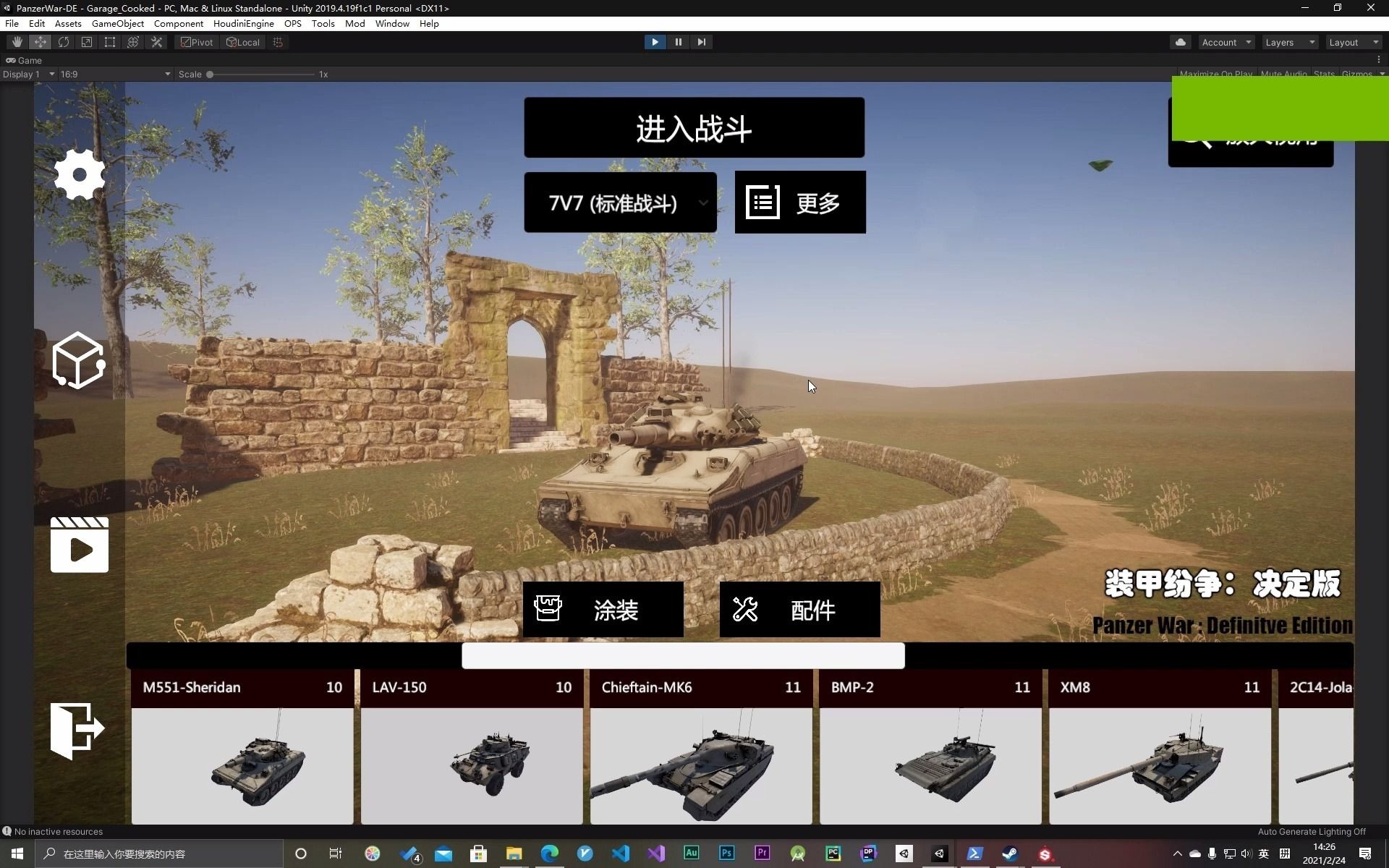Viewport: 1389px width, 868px height.
Task: Open PyCharm from the taskbar
Action: (833, 854)
